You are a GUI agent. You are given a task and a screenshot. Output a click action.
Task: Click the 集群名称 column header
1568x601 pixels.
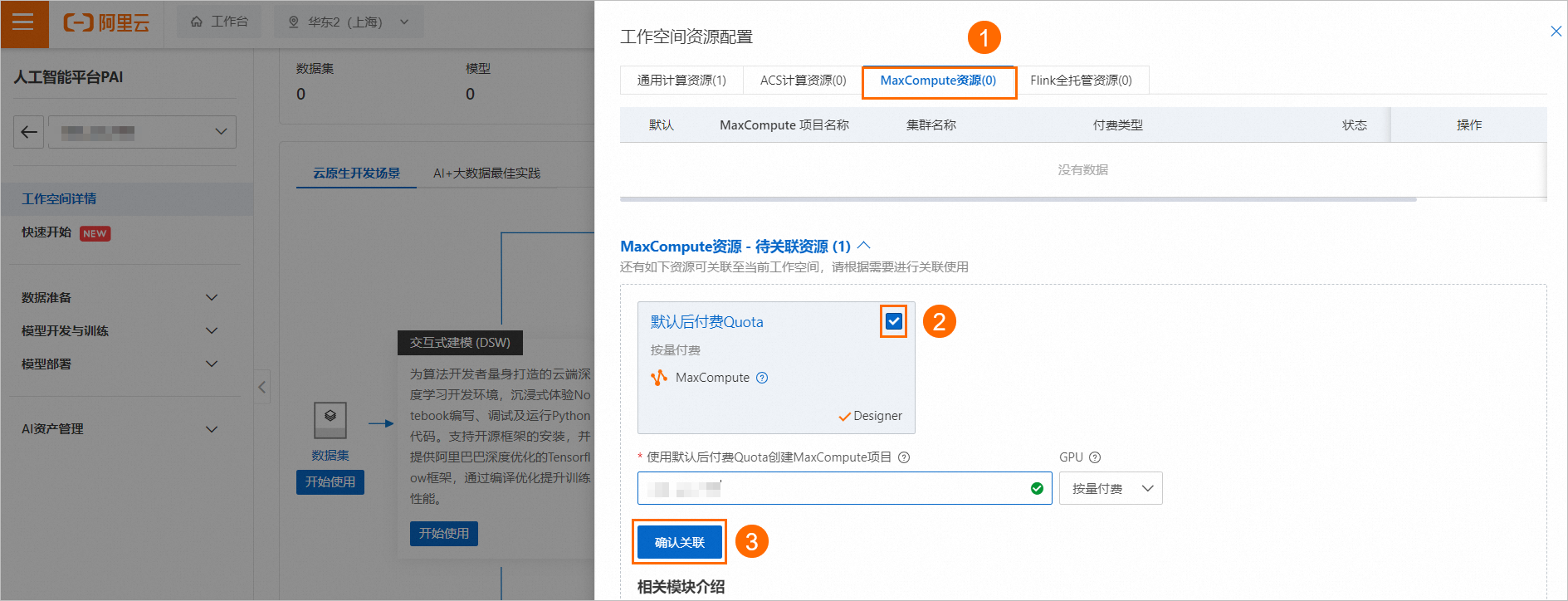[931, 125]
